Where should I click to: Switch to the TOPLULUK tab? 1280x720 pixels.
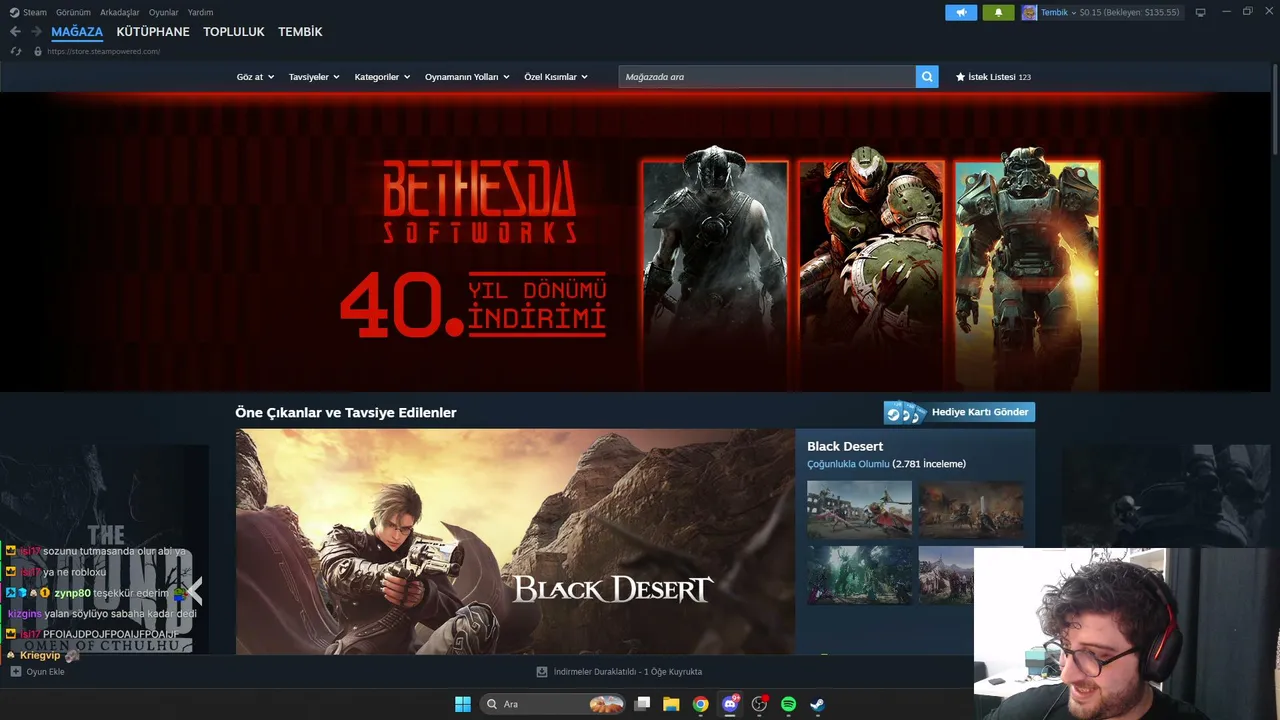pos(234,32)
